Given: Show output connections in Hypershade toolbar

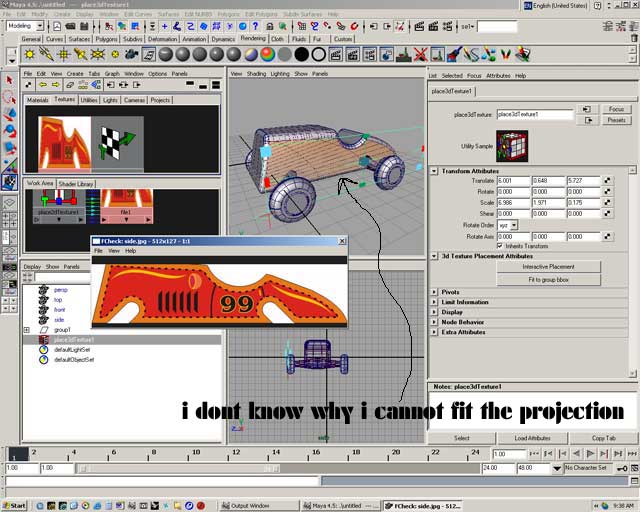Looking at the screenshot, I should click(137, 85).
